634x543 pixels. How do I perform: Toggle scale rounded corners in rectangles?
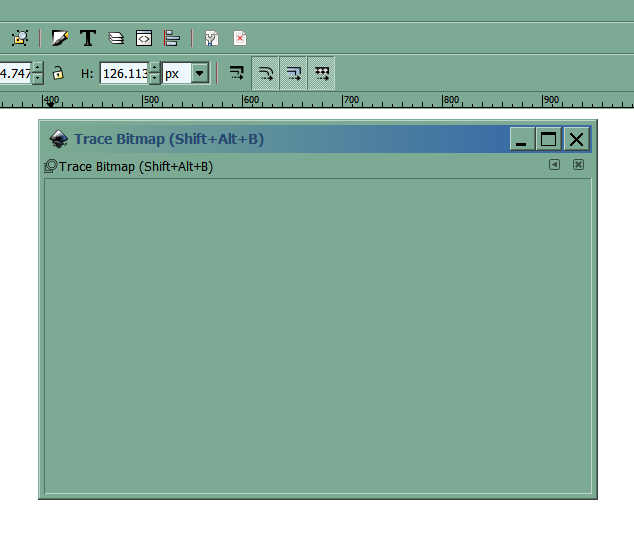265,73
